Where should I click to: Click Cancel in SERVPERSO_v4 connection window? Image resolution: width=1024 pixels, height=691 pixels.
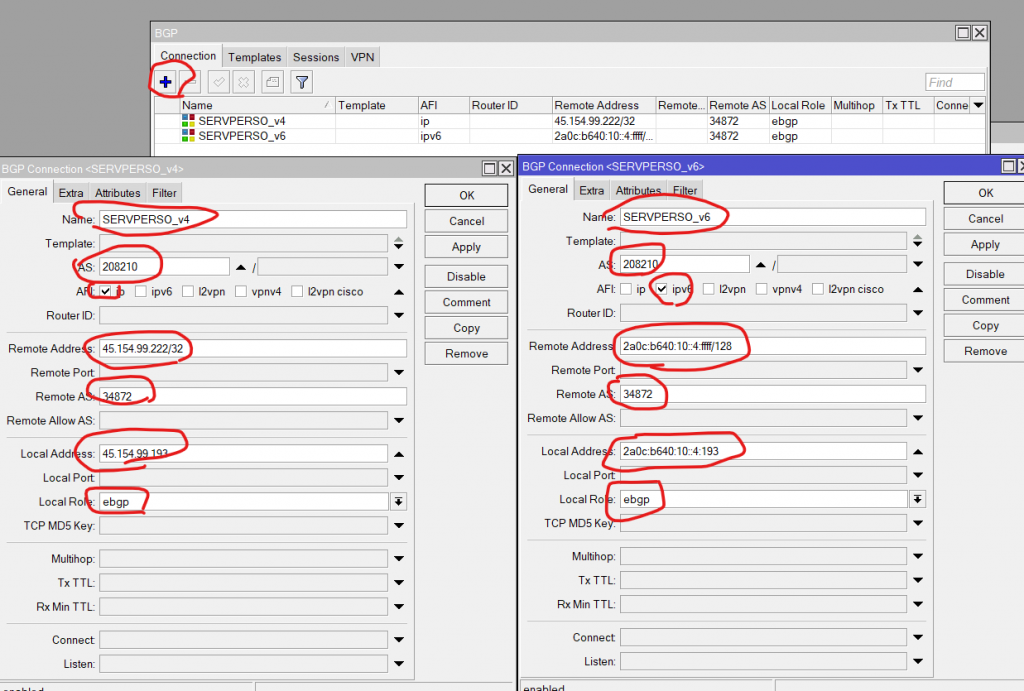[466, 221]
